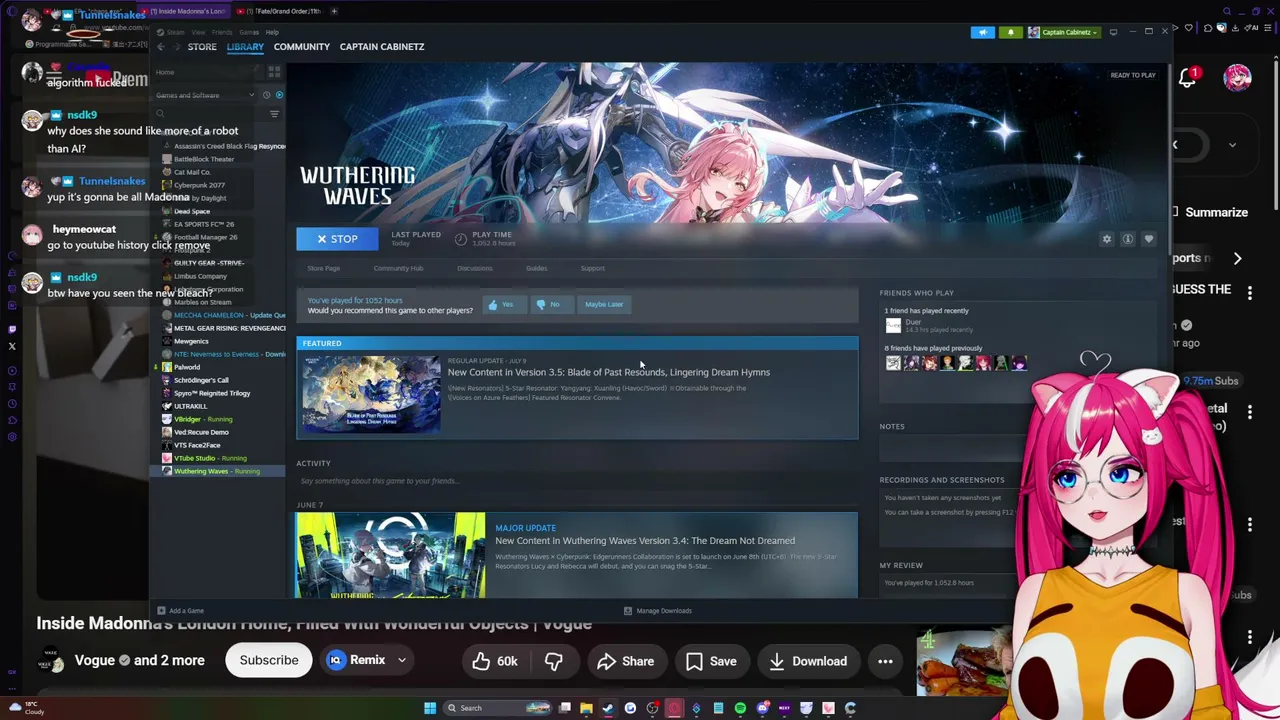Open the game settings gear icon
Viewport: 1280px width, 720px height.
[1106, 239]
